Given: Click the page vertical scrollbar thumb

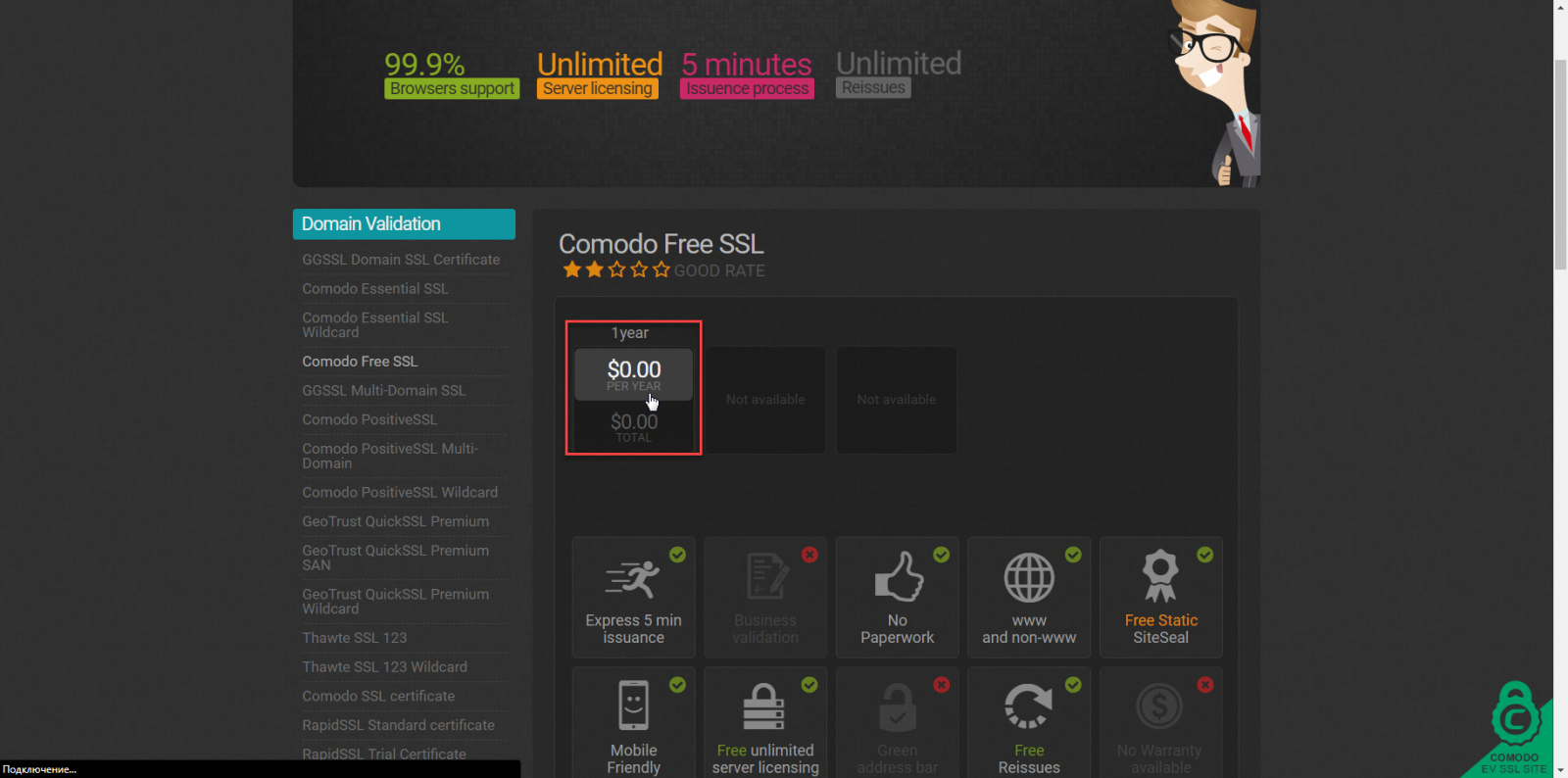Looking at the screenshot, I should pos(1560,164).
